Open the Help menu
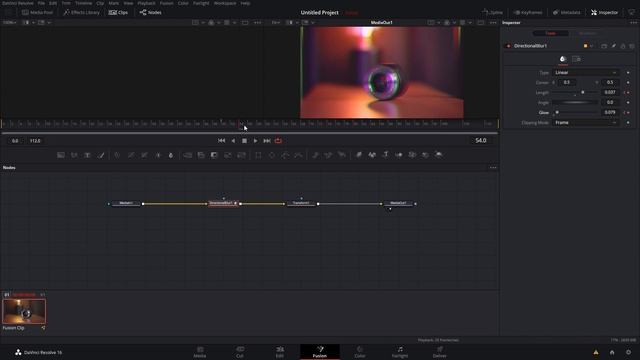The image size is (640, 360). coord(245,3)
